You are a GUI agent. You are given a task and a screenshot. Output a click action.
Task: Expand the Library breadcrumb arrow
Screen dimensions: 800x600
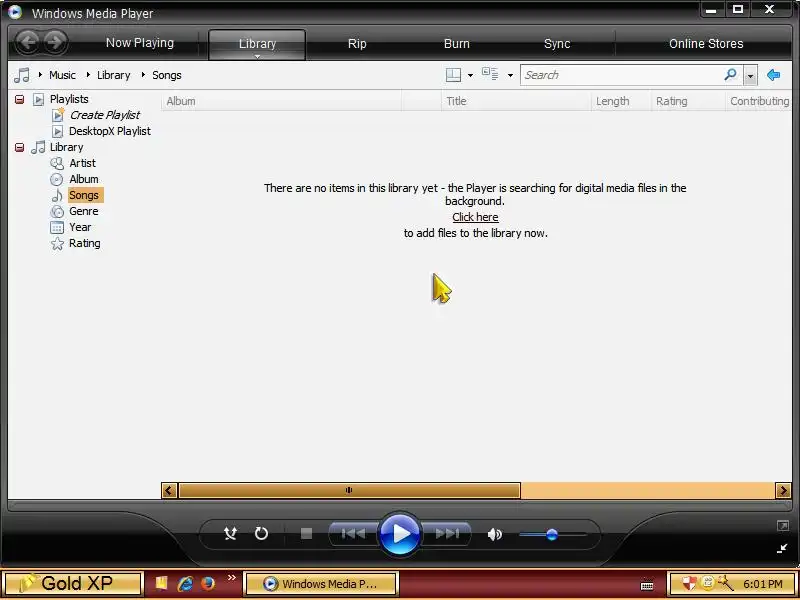[x=88, y=75]
